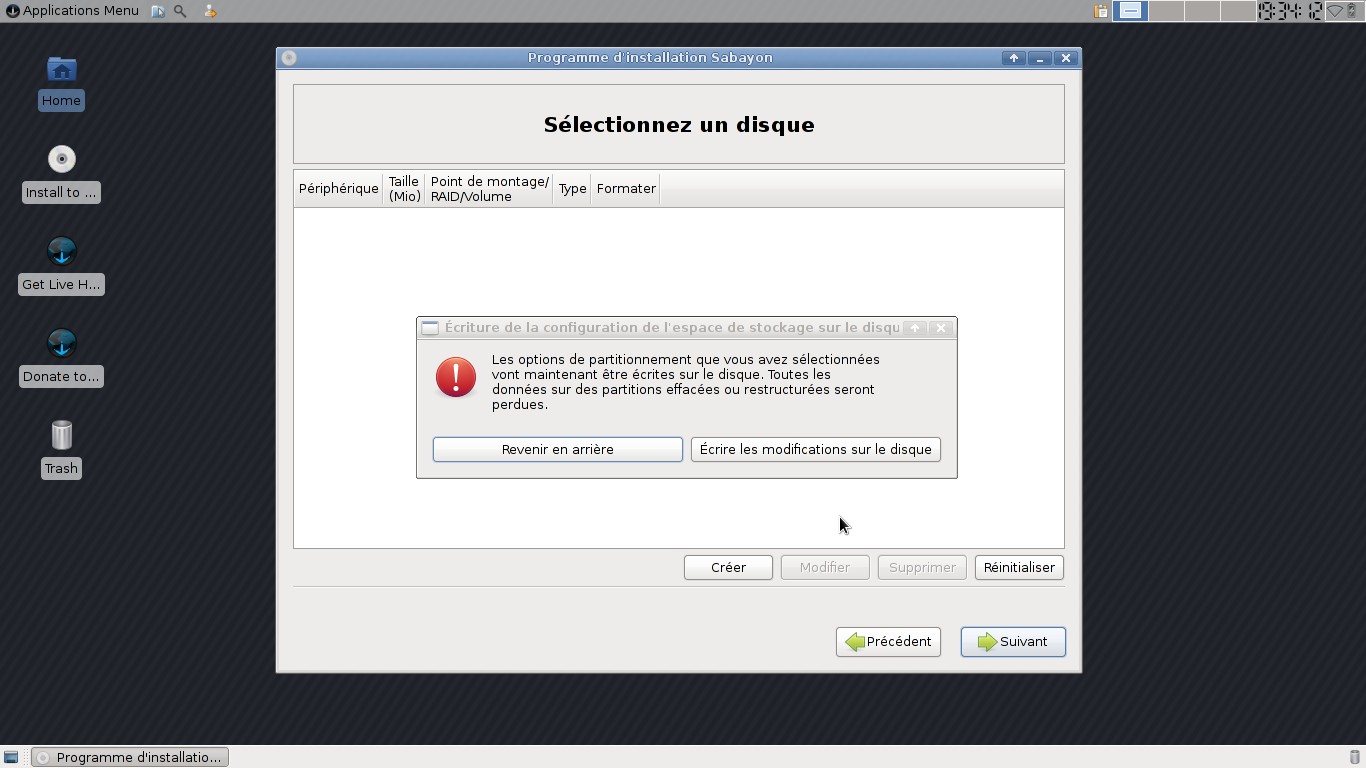The height and width of the screenshot is (768, 1366).
Task: Switch to the second workspace in pager
Action: 1166,11
